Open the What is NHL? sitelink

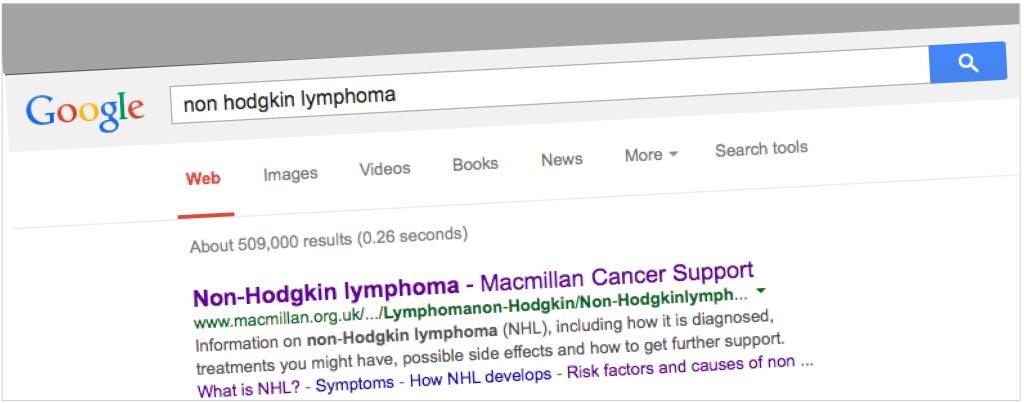pos(249,390)
